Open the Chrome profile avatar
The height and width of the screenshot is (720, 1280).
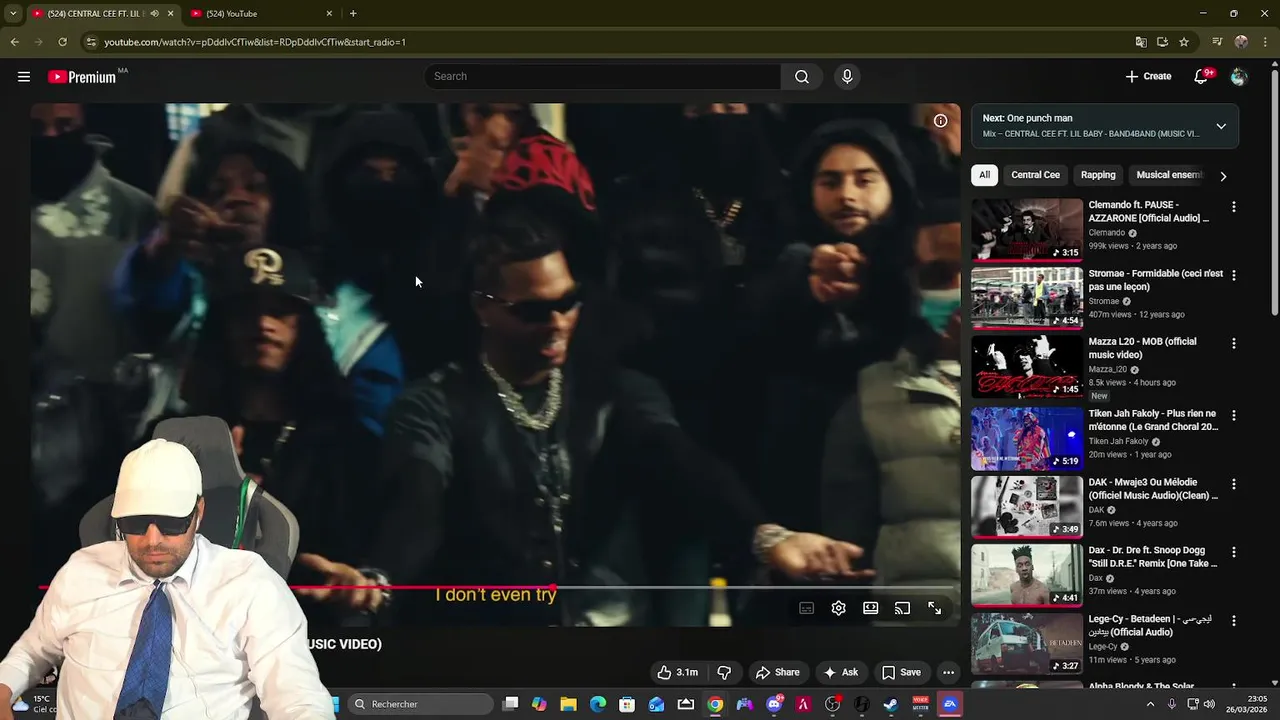(x=1241, y=42)
